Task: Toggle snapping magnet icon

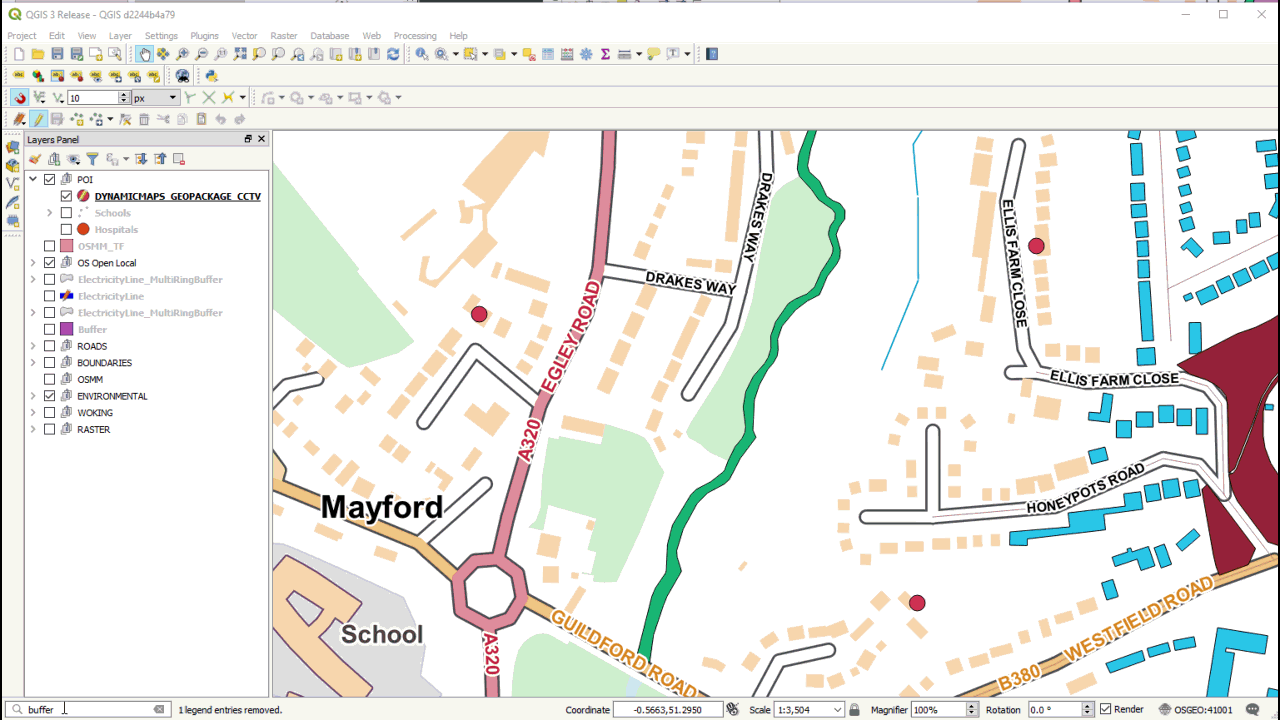Action: [x=19, y=97]
